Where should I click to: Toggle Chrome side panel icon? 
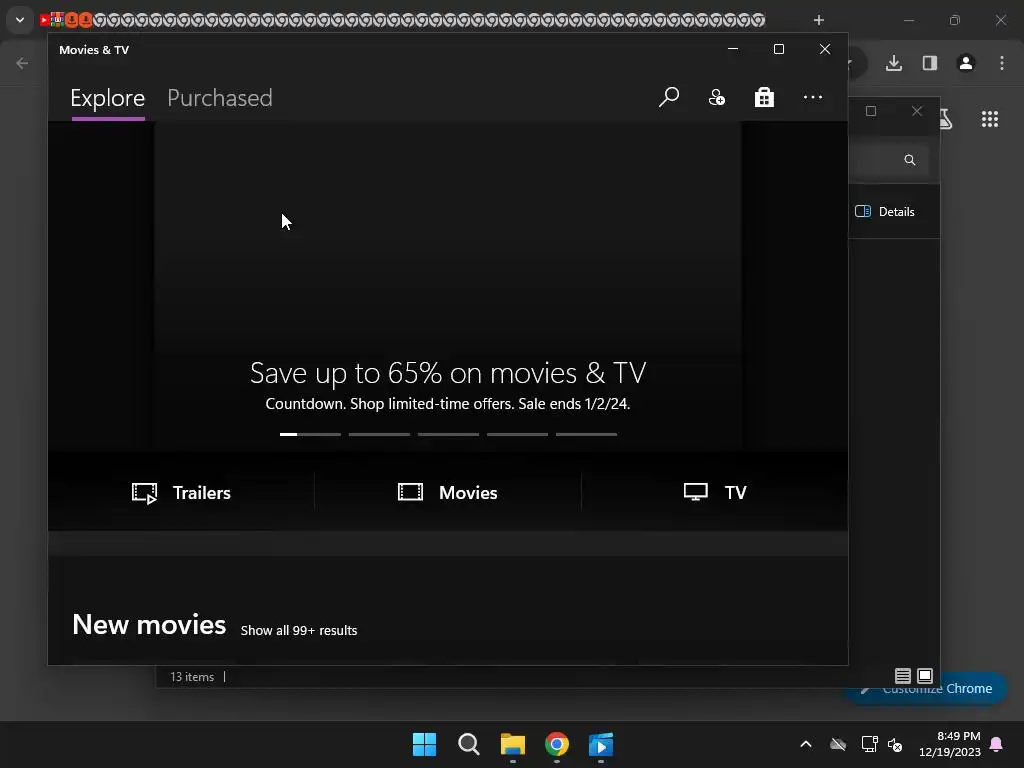(x=930, y=63)
